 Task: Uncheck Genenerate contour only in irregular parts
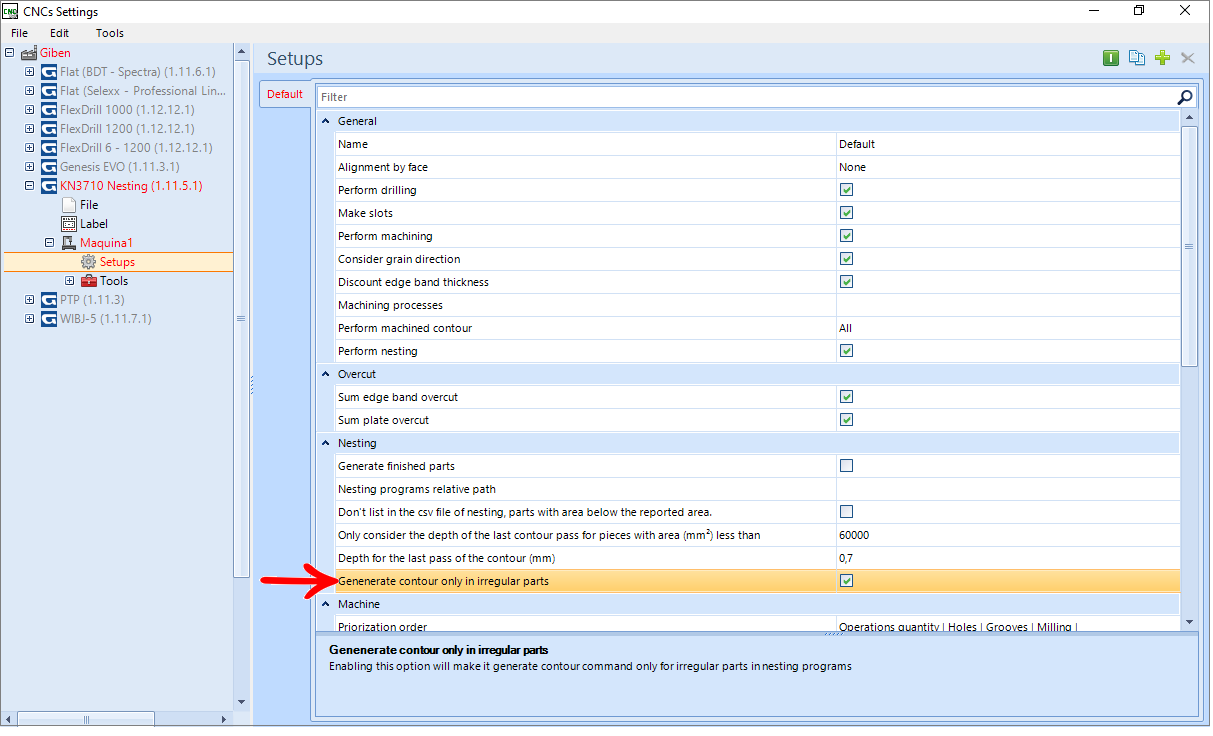tap(846, 581)
